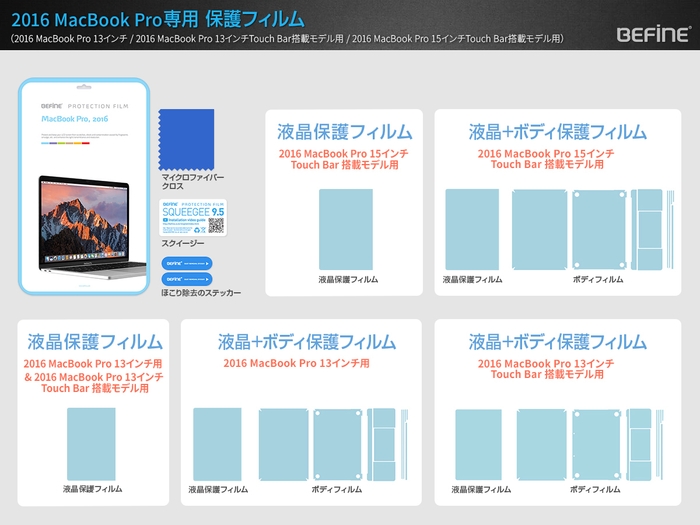This screenshot has height=525, width=700.
Task: Click the 15インチ Touch Bar subtitle under 液晶+ボディ保護フィルム
Action: pyautogui.click(x=546, y=159)
